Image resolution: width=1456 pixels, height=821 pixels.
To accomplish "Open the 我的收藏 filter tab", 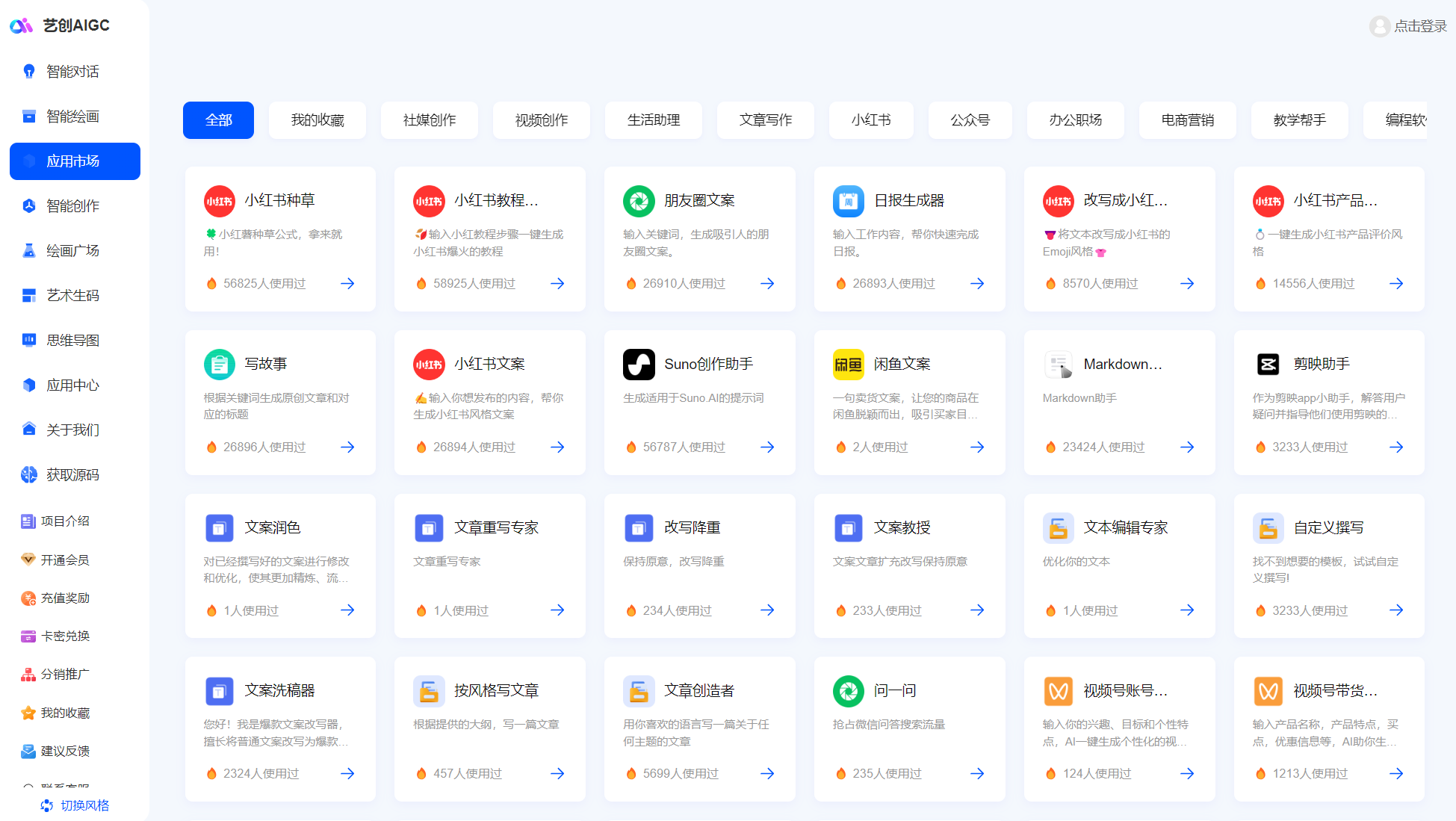I will pos(317,120).
